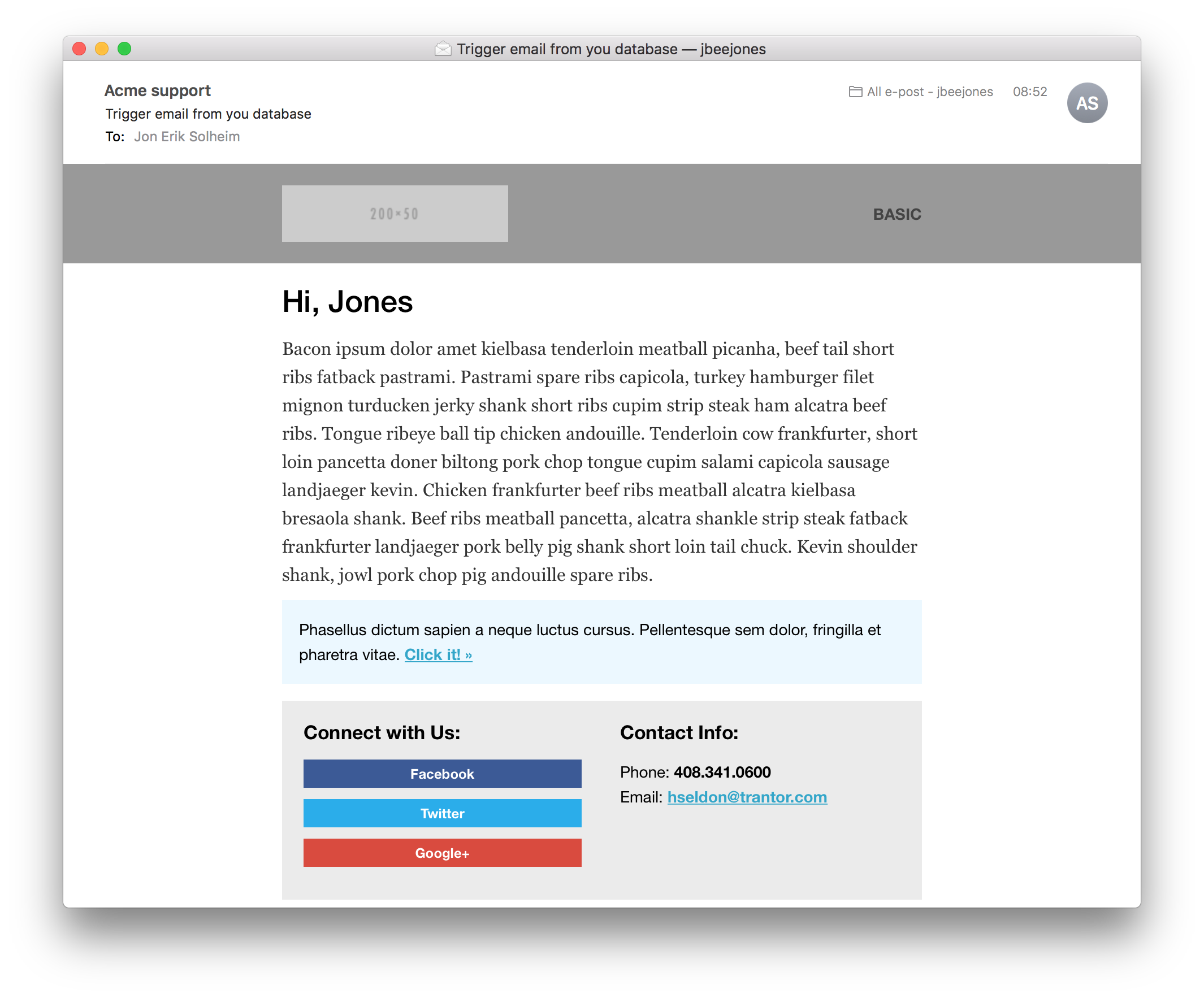Enable the blue highlighted call-to-action block
The width and height of the screenshot is (1204, 998).
[x=437, y=655]
